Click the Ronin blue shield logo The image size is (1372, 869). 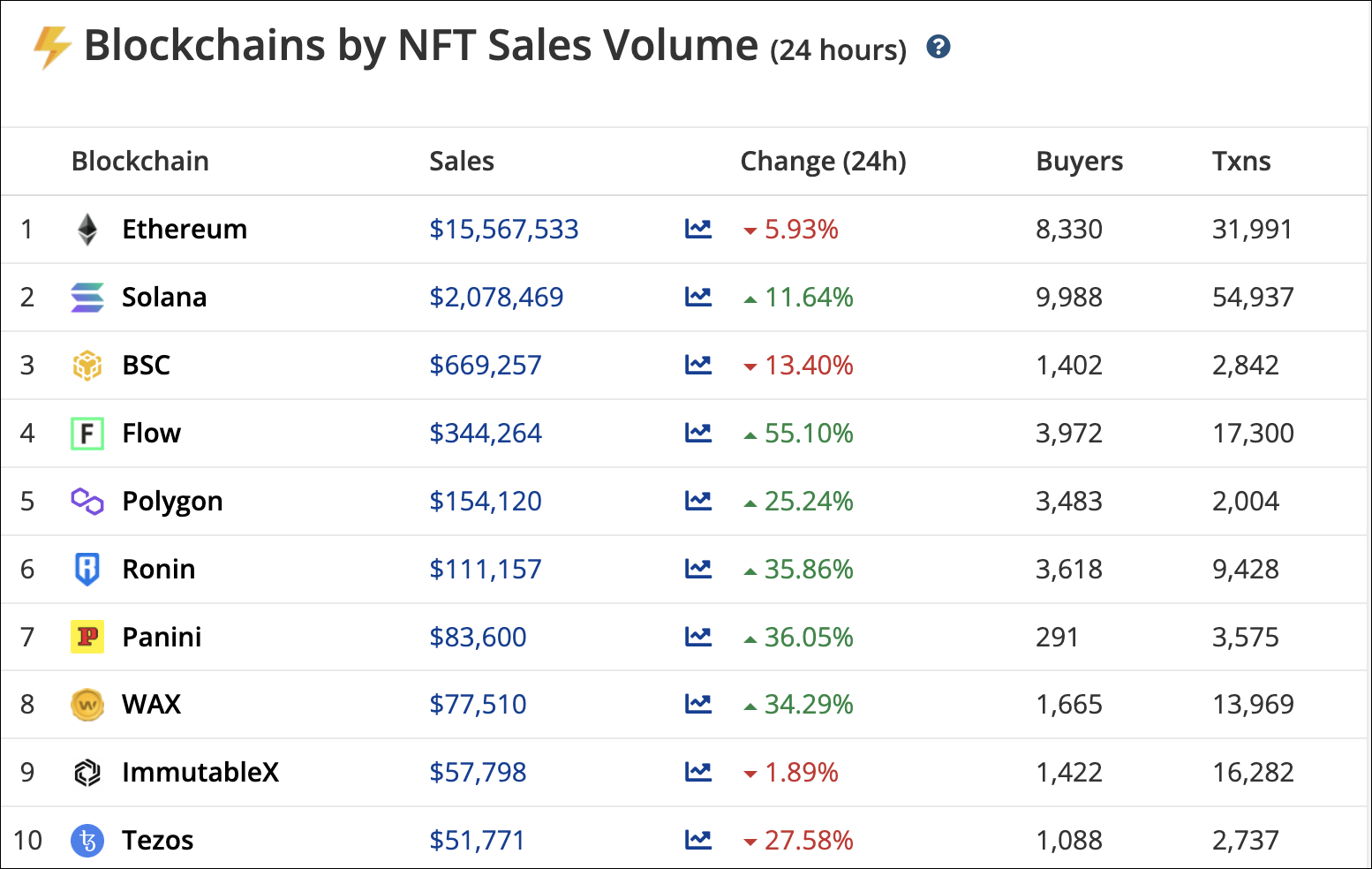pos(87,570)
